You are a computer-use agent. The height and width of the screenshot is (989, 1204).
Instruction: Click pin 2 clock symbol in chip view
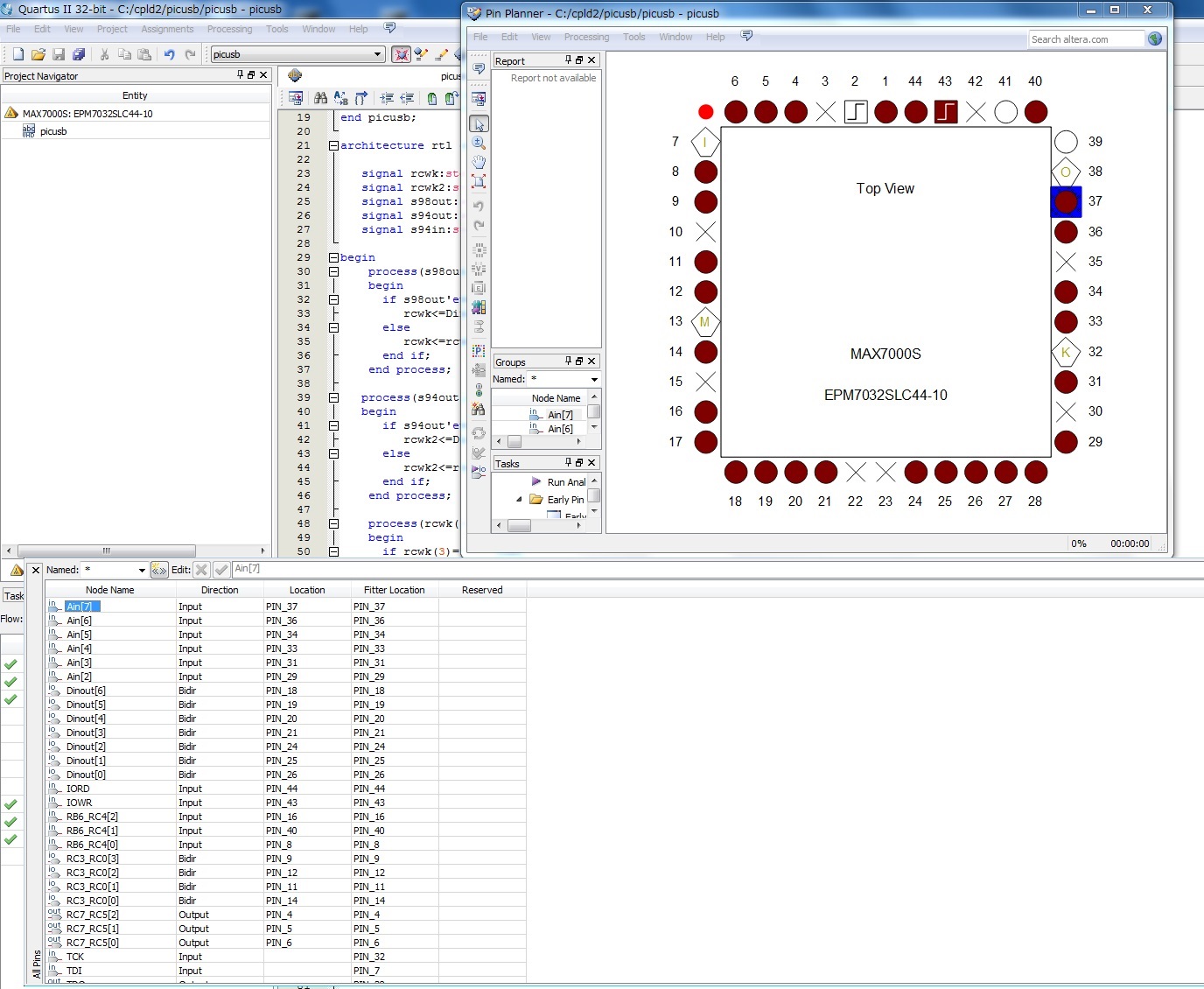(856, 112)
